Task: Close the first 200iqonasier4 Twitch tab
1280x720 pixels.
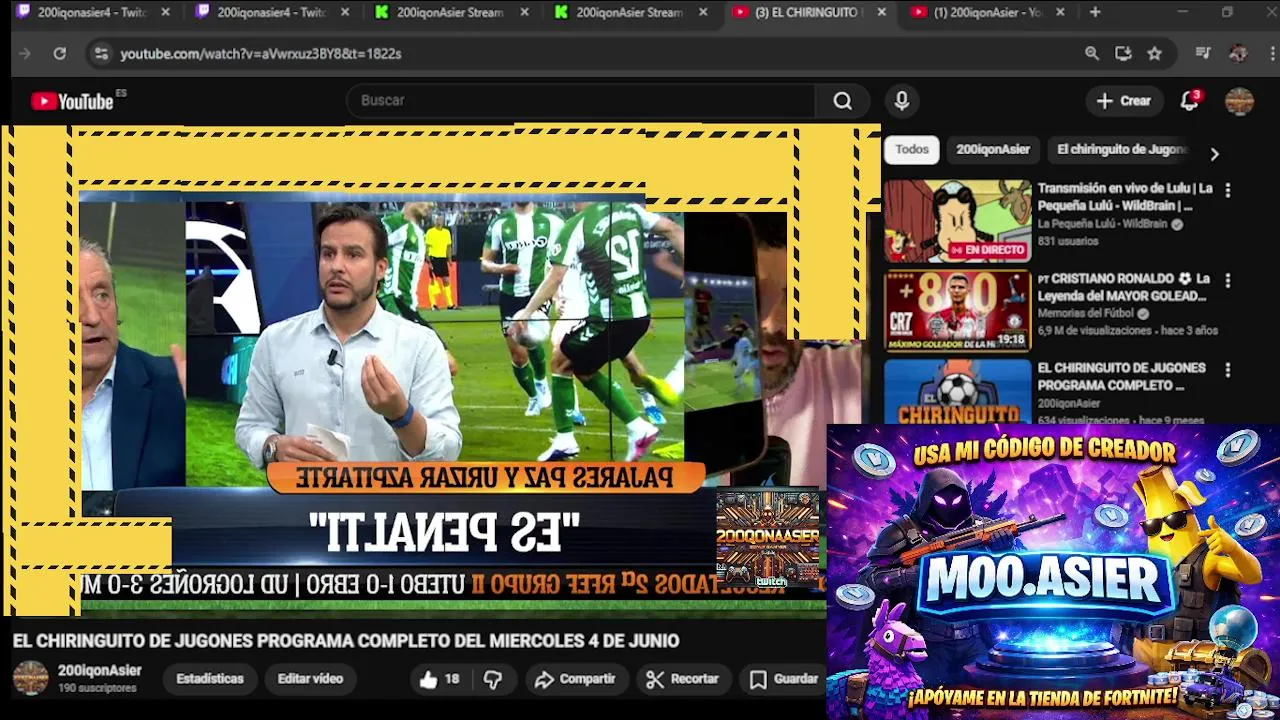Action: [x=166, y=12]
